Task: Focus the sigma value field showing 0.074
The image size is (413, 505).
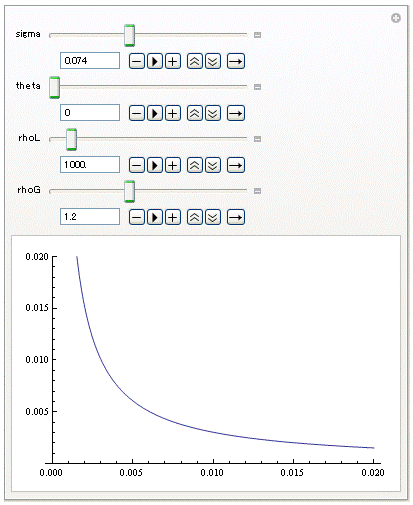Action: 90,61
